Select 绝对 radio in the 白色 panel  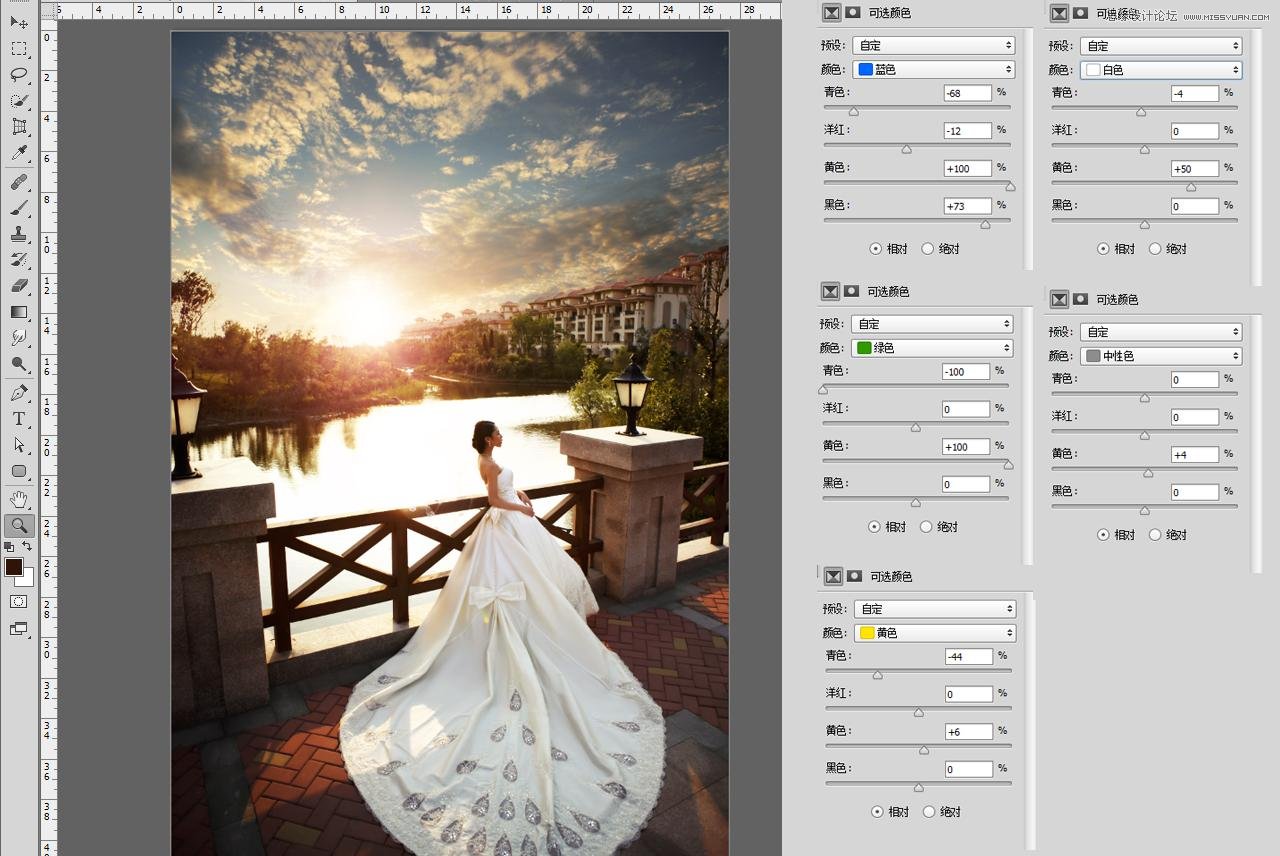[x=1155, y=249]
